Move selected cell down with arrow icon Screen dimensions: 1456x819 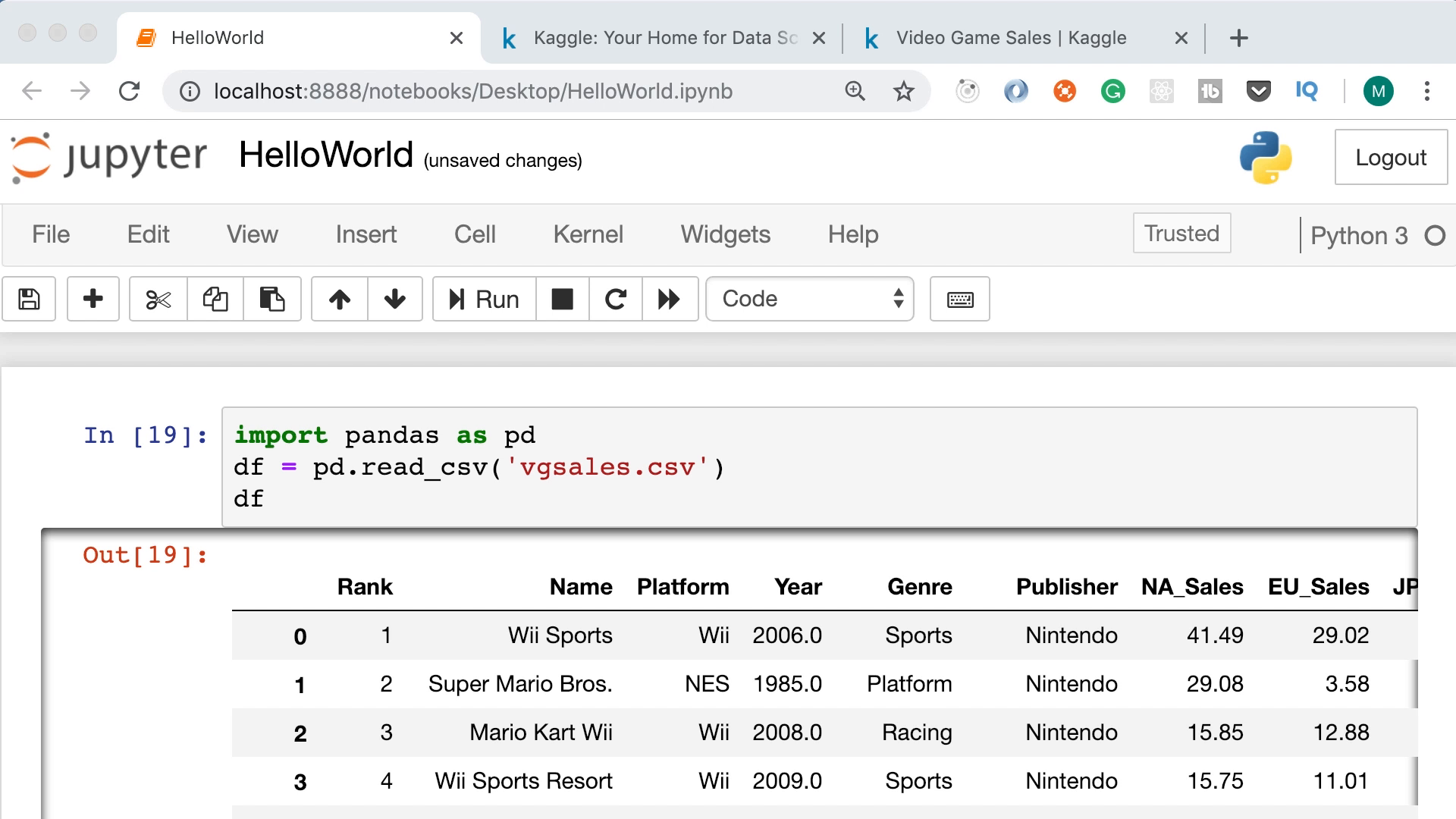point(394,299)
